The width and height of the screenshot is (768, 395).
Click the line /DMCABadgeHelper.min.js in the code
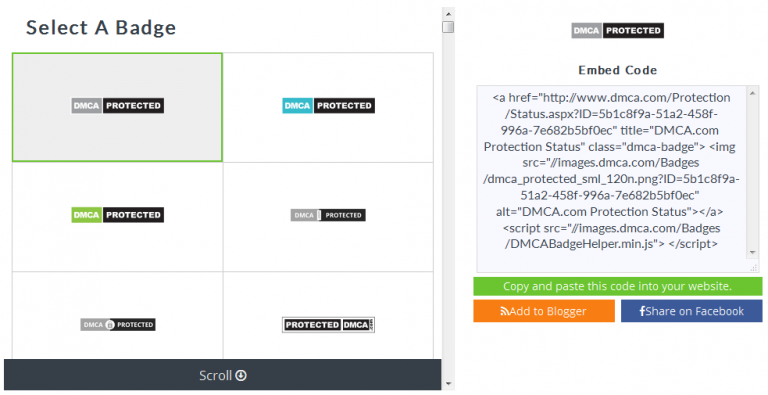click(584, 244)
